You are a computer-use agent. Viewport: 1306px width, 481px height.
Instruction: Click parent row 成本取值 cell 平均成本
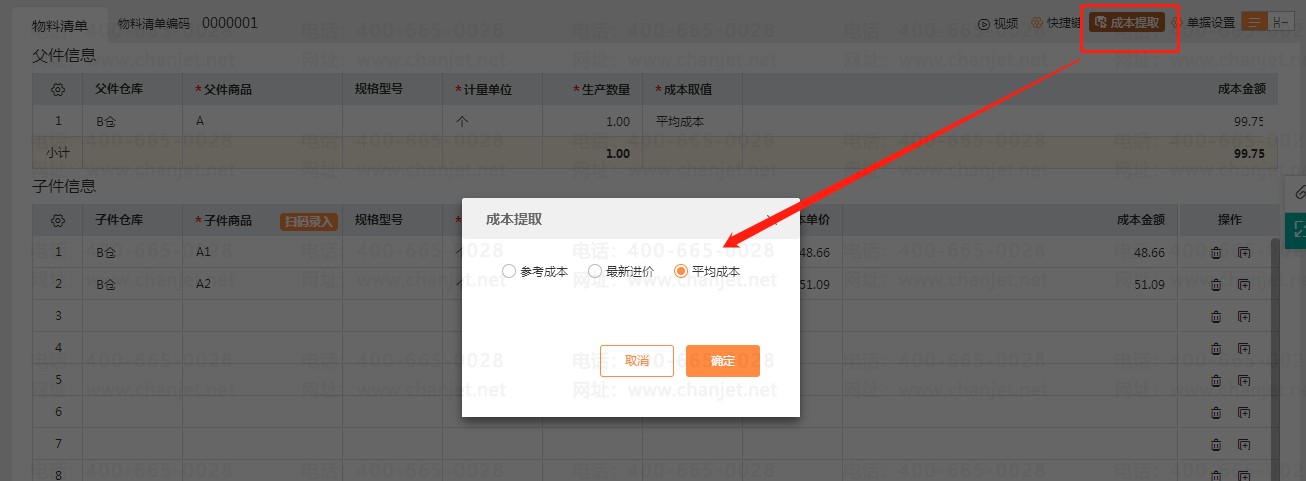(x=692, y=121)
